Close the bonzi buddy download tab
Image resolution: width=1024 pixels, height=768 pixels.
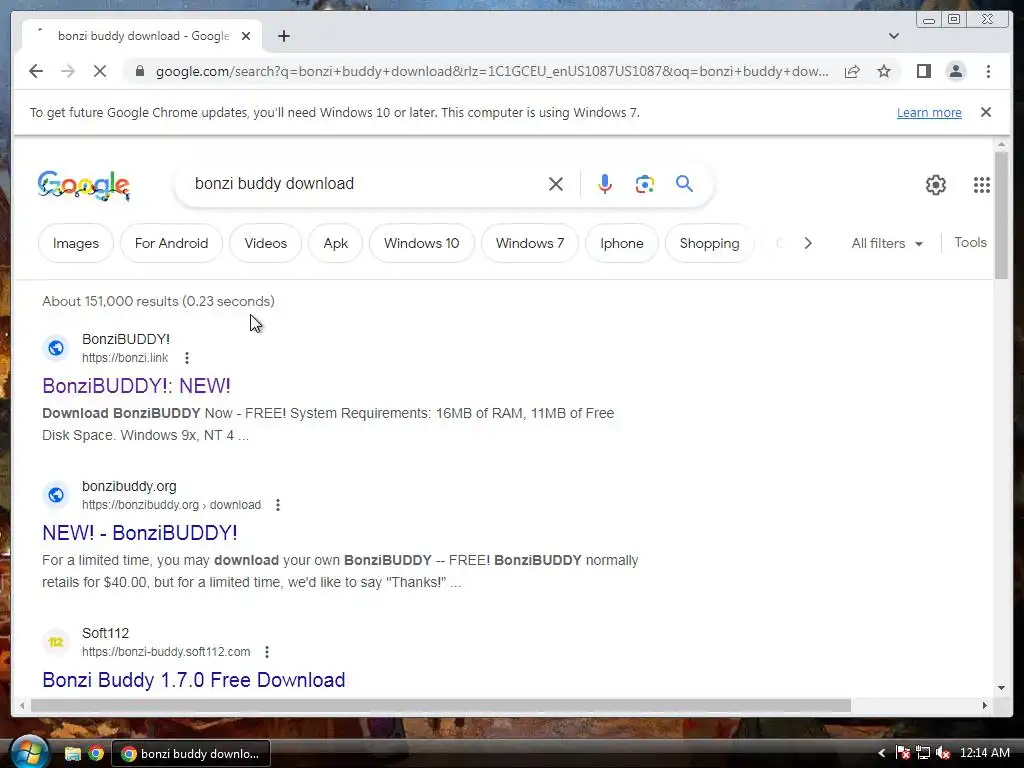click(246, 36)
